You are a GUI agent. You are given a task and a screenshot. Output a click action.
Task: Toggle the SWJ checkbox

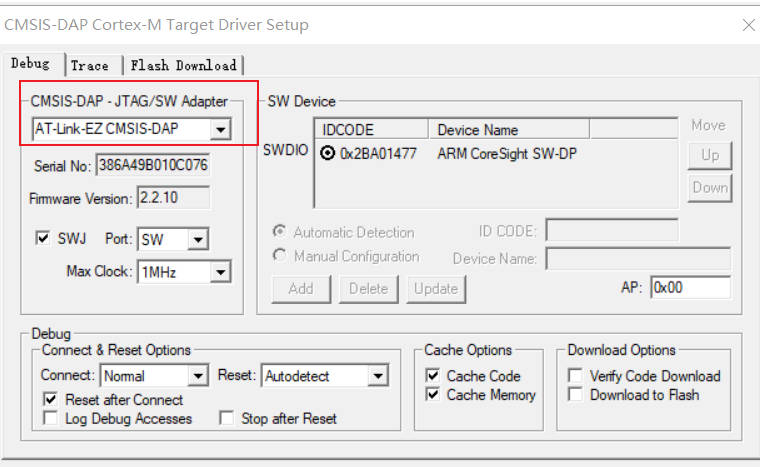click(43, 238)
